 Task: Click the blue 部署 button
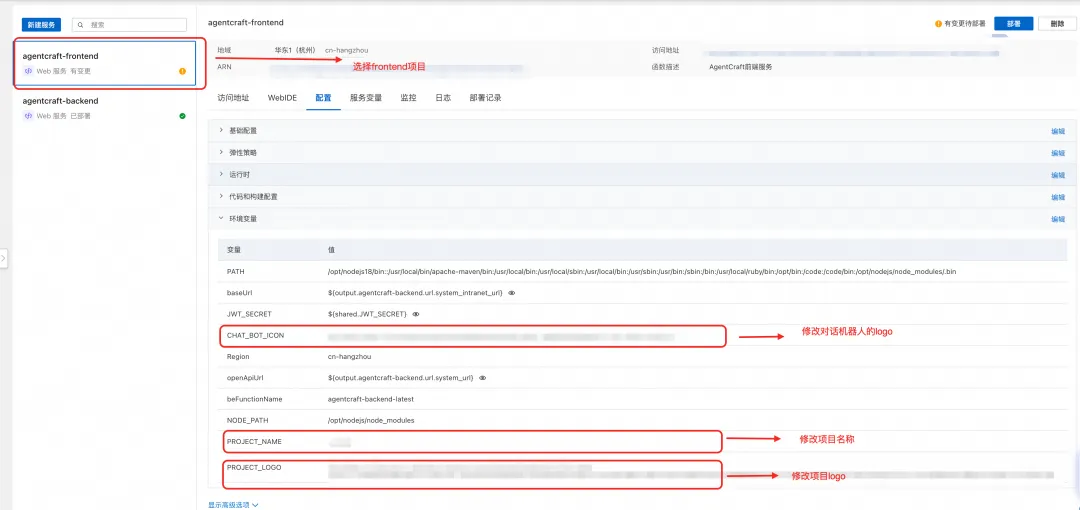click(1014, 23)
